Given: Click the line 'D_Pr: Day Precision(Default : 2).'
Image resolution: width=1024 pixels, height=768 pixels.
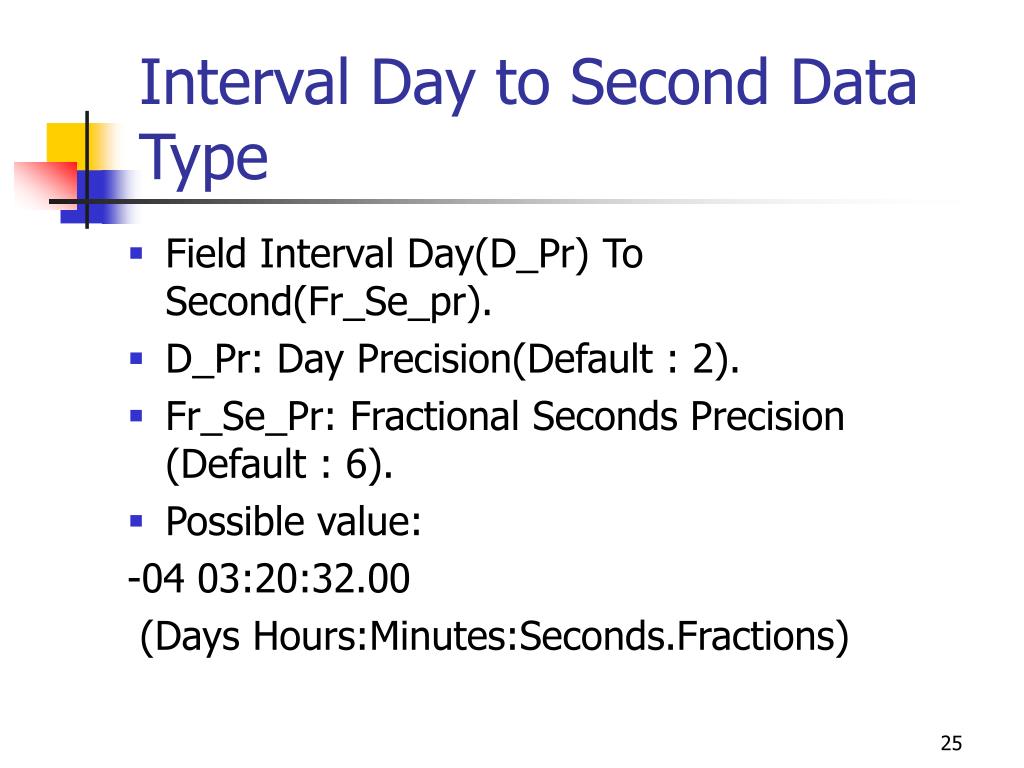Looking at the screenshot, I should point(452,360).
